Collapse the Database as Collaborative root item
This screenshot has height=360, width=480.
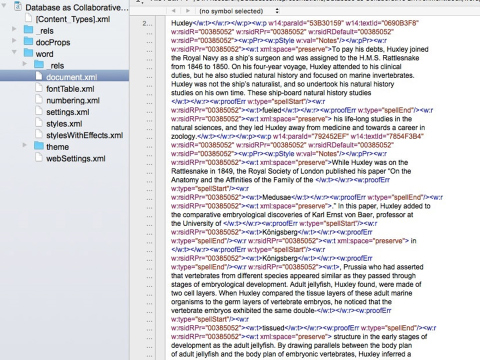(4, 5)
